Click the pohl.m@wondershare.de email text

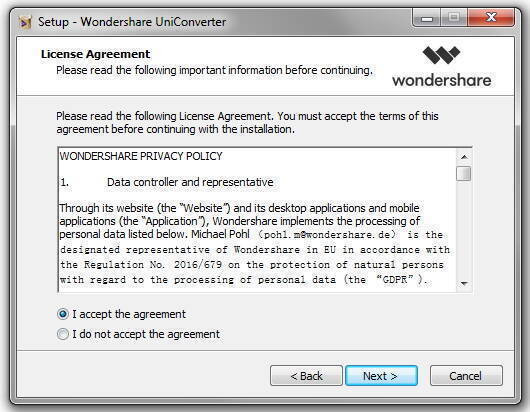coord(329,235)
